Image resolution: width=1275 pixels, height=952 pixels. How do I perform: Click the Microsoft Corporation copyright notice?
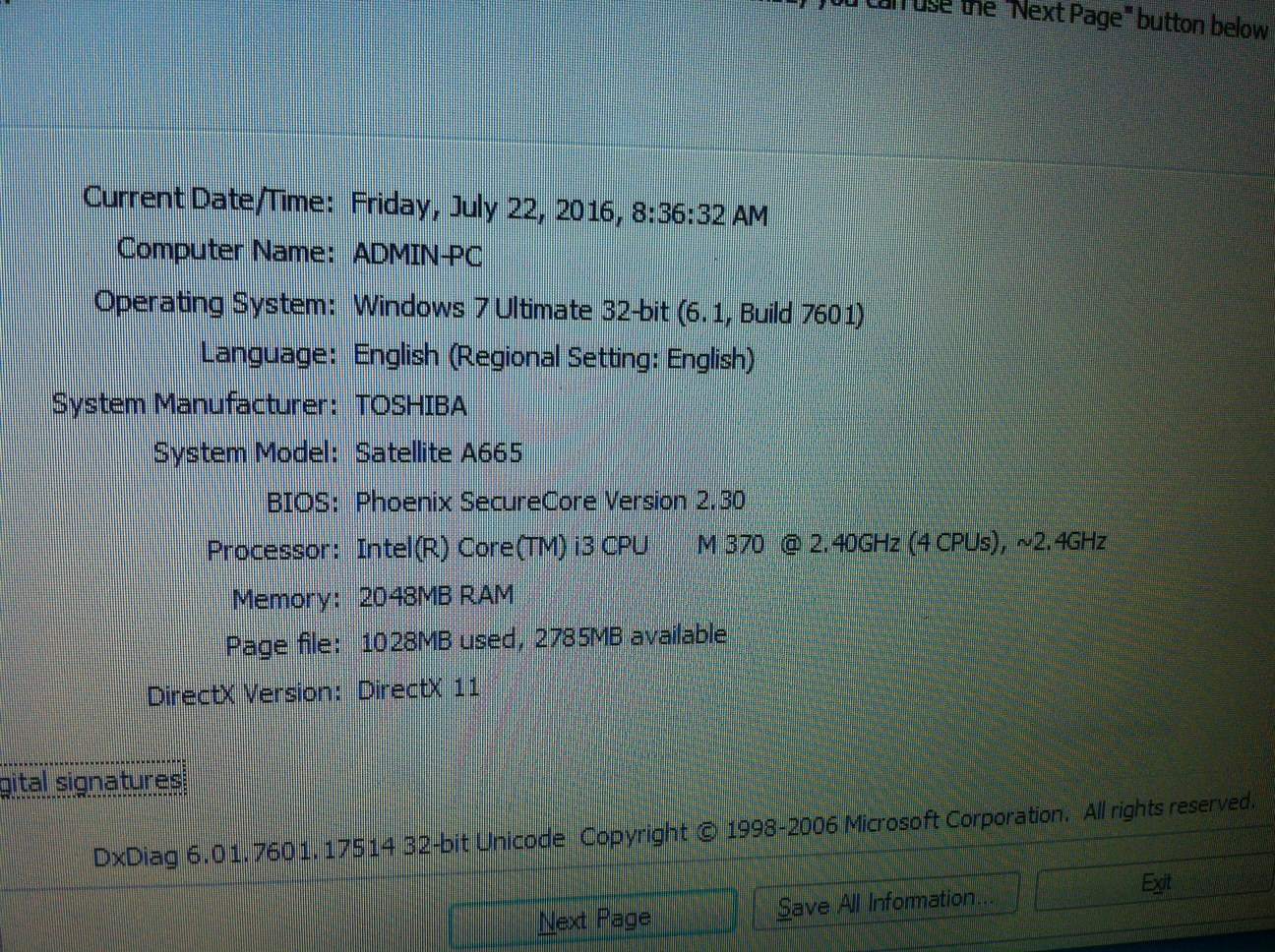pos(918,820)
